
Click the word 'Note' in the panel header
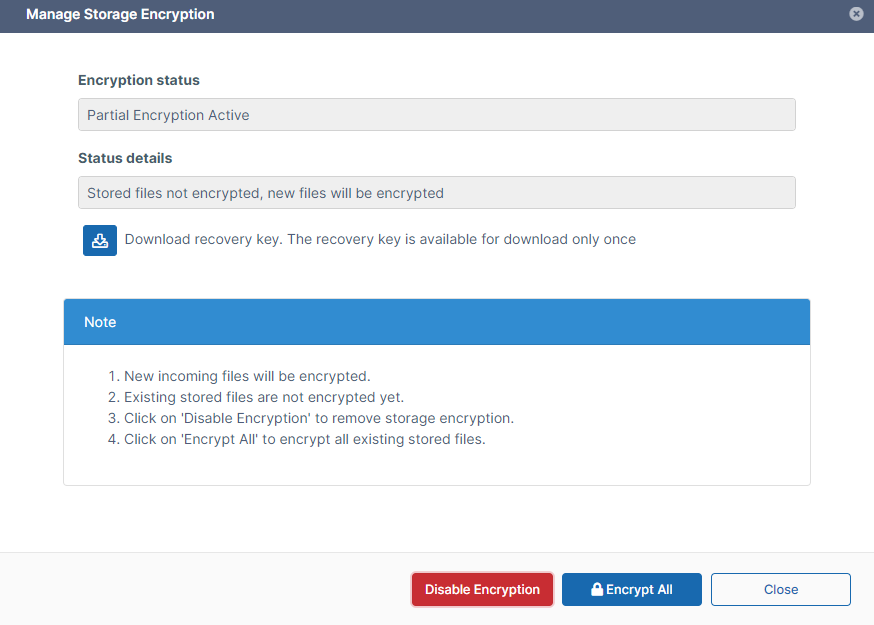click(100, 322)
